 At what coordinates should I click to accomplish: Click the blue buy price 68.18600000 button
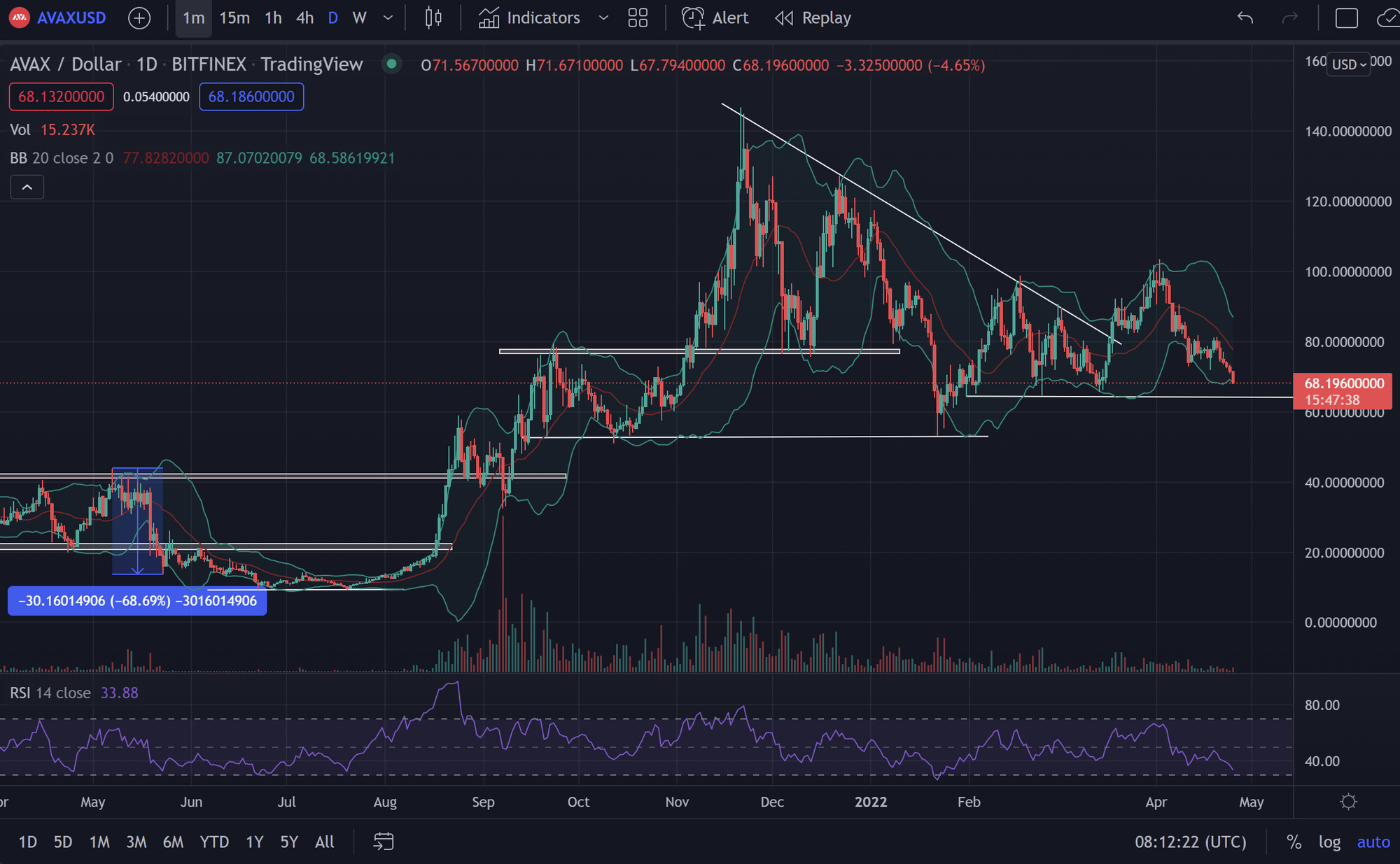click(x=251, y=97)
